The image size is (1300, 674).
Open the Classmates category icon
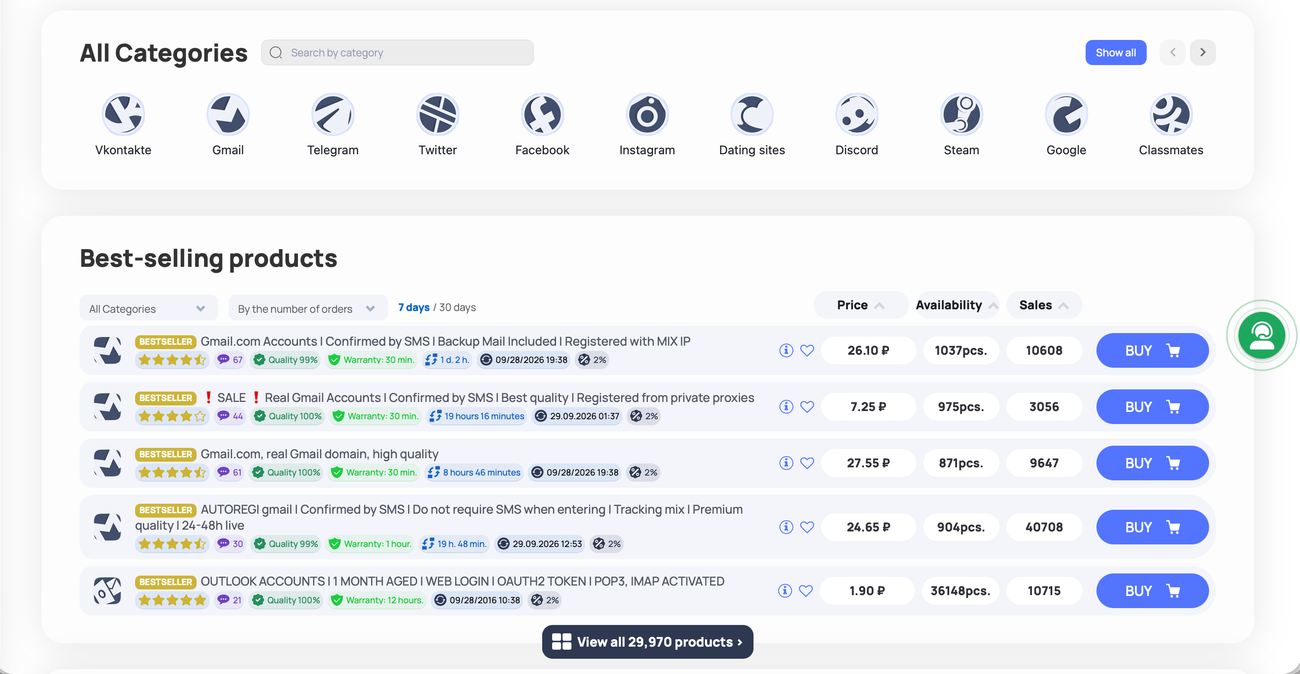click(x=1171, y=115)
